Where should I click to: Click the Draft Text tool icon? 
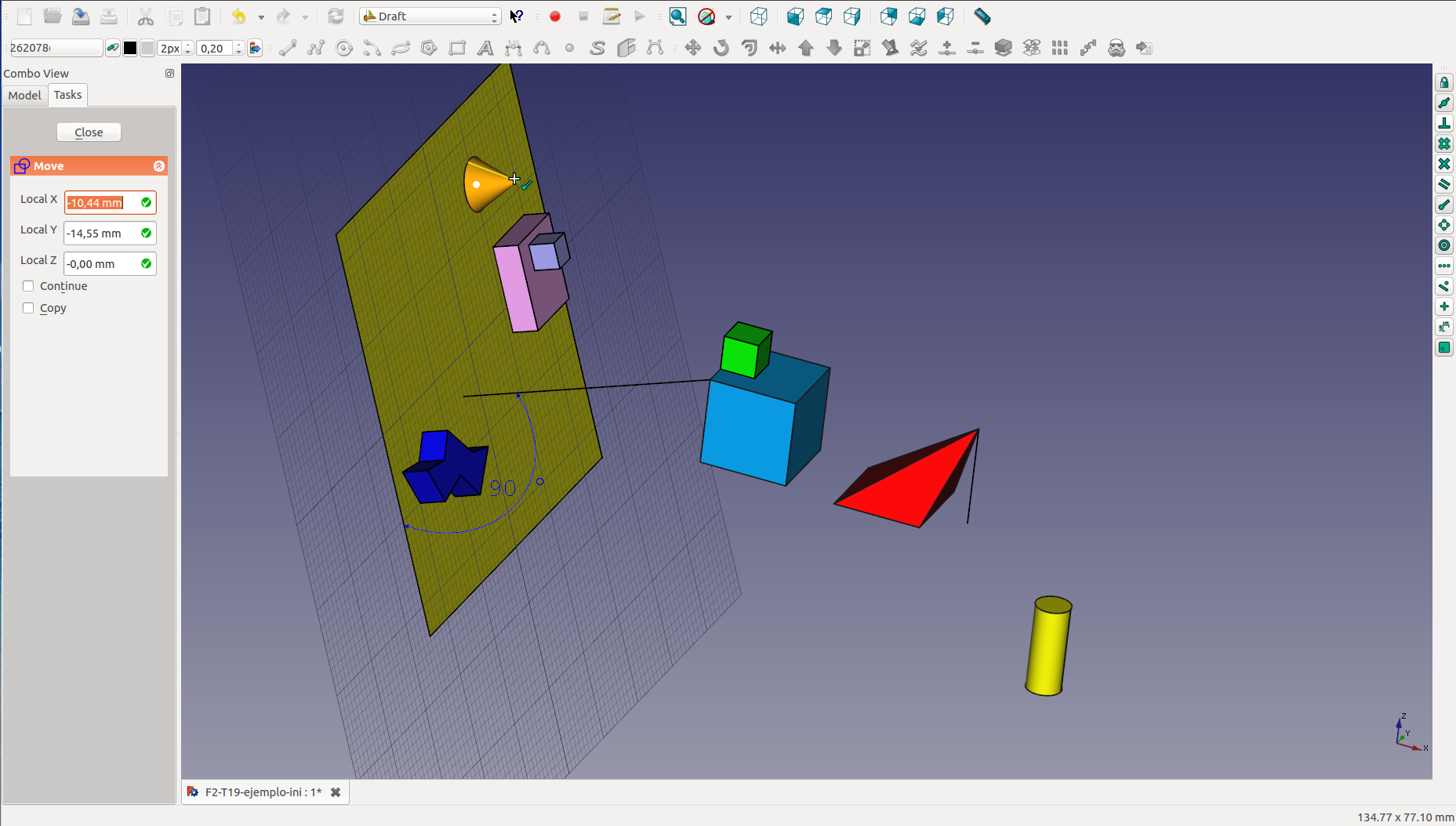click(x=485, y=49)
